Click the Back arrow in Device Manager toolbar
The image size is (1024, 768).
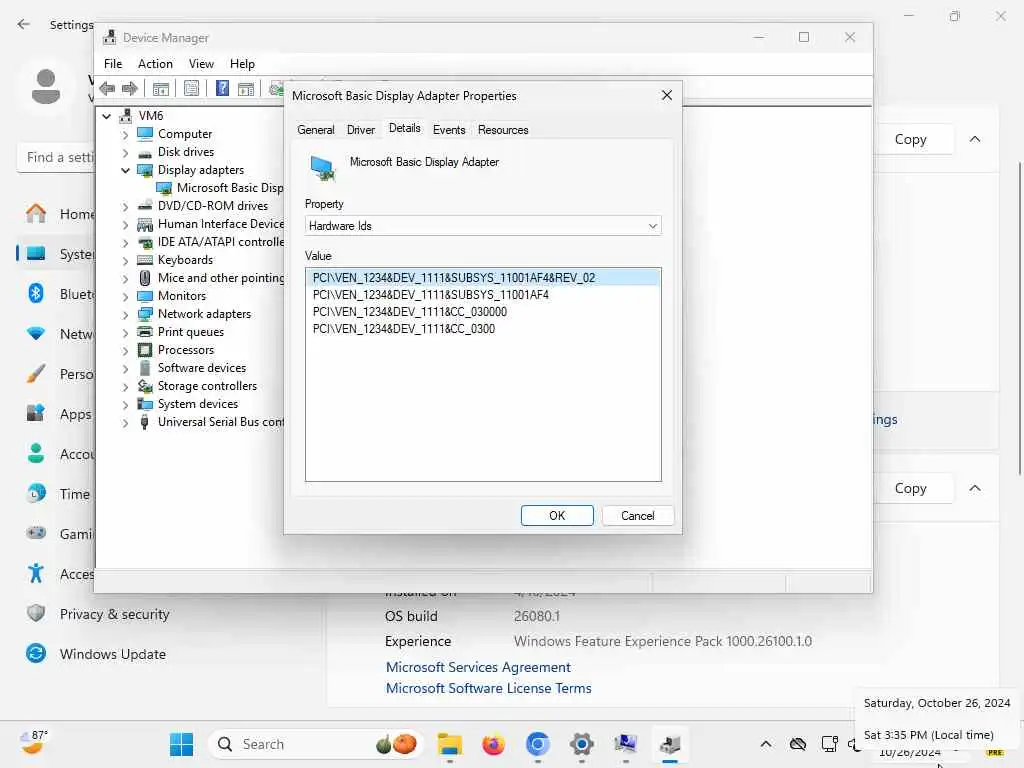(108, 88)
